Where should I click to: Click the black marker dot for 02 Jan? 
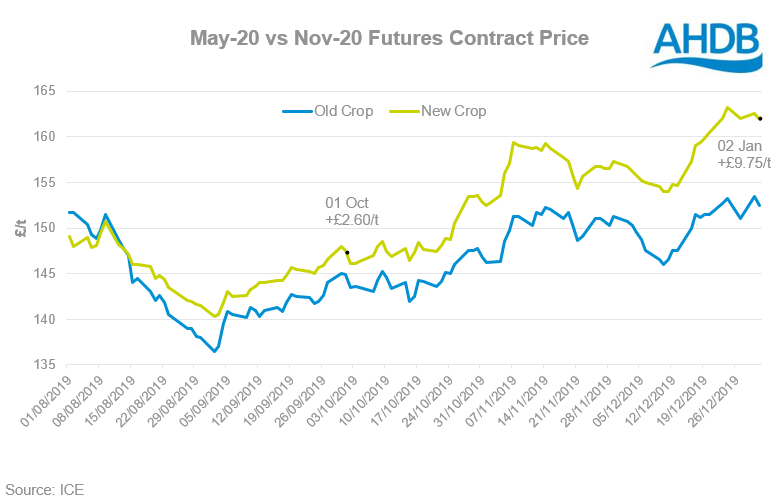[761, 119]
